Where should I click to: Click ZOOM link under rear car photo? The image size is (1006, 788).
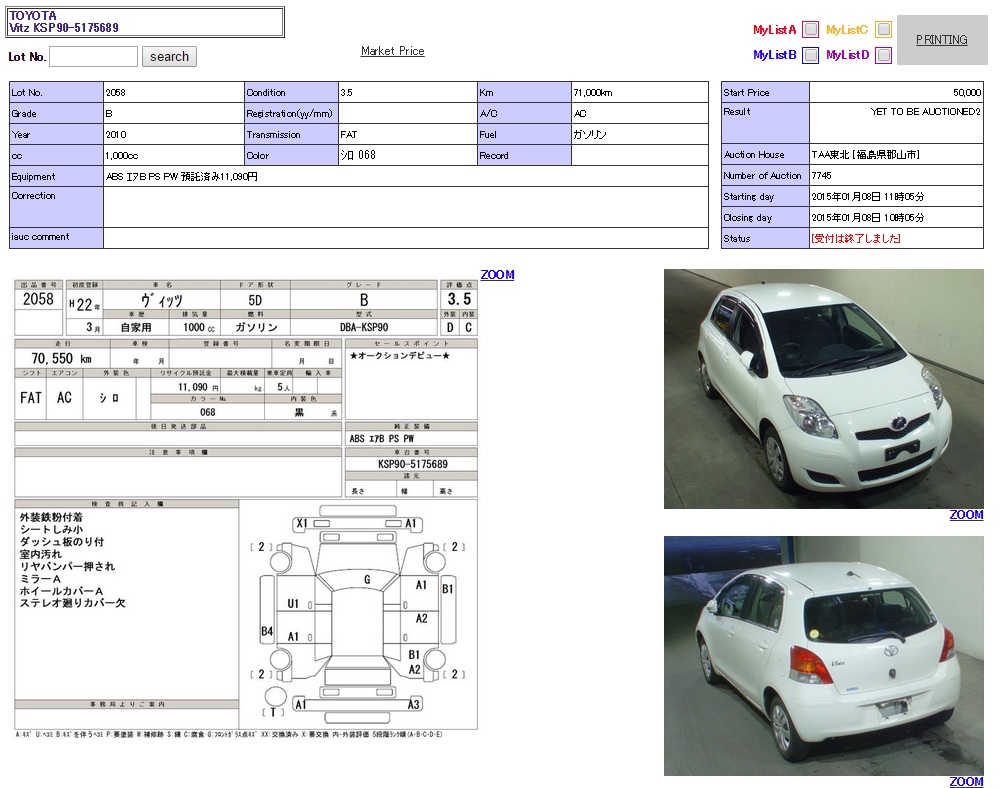pyautogui.click(x=966, y=782)
